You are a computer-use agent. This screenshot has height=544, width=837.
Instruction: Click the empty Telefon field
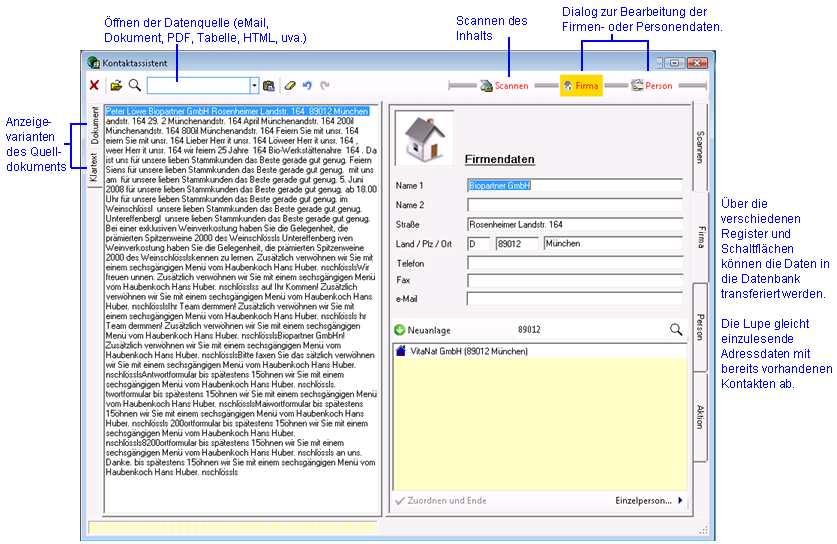(x=575, y=263)
